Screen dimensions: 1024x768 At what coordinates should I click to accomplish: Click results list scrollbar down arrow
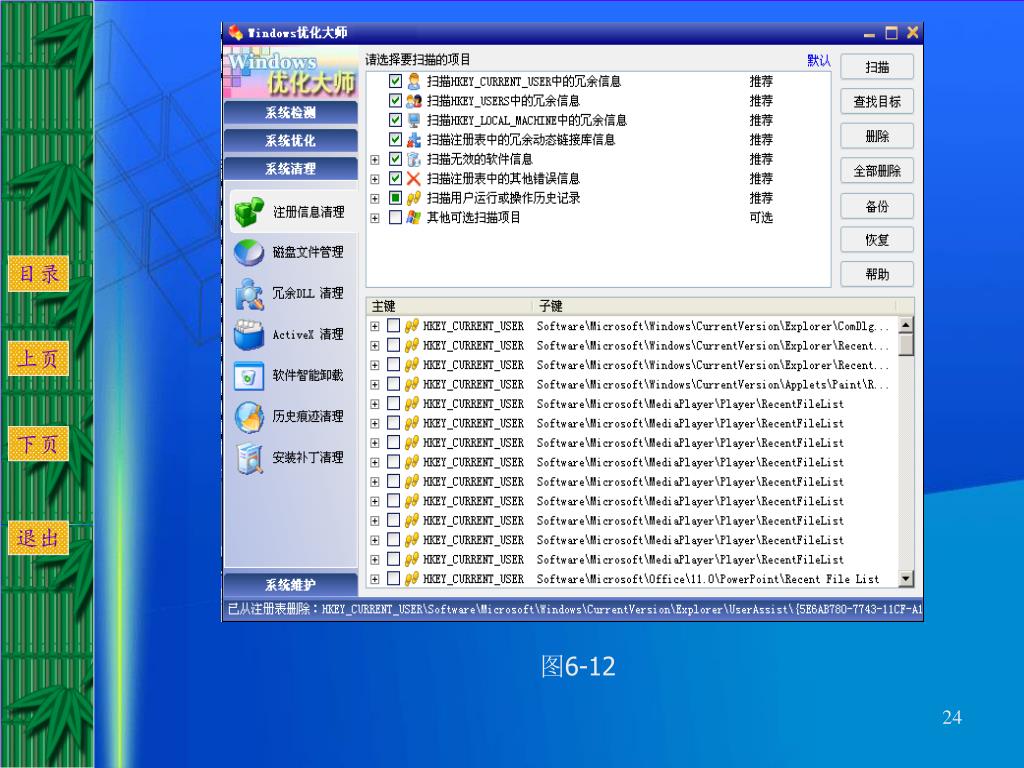[906, 578]
